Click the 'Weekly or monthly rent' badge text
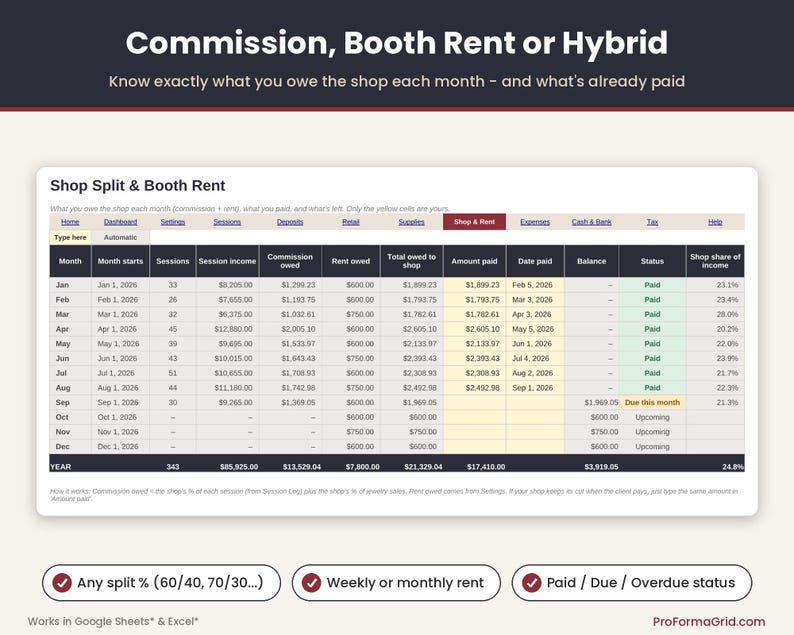Screen dimensions: 794x635 click(405, 583)
